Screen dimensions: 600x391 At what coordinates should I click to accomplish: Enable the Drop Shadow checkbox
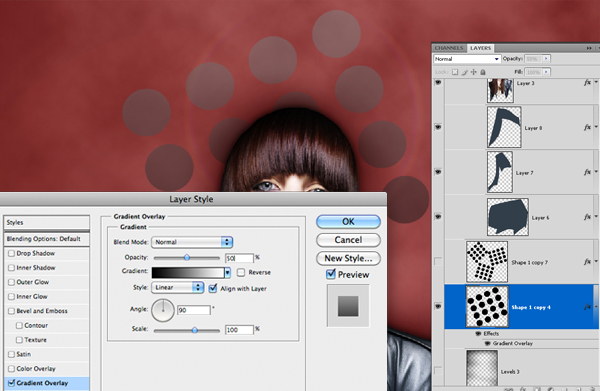11,253
